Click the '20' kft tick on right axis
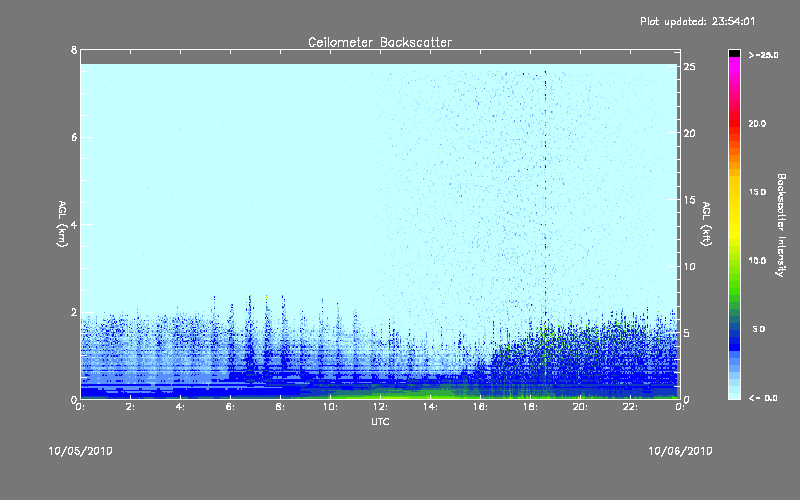This screenshot has height=500, width=800. point(690,133)
